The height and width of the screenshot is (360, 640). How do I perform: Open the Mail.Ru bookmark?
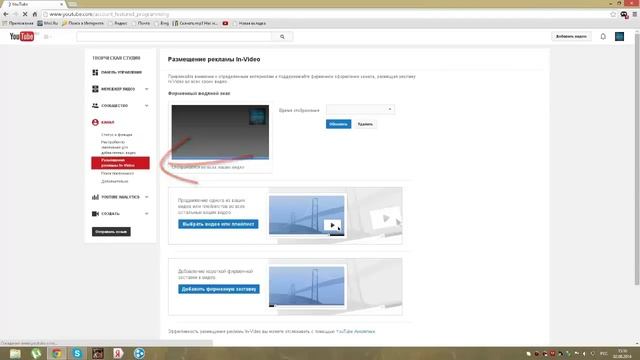tap(48, 23)
